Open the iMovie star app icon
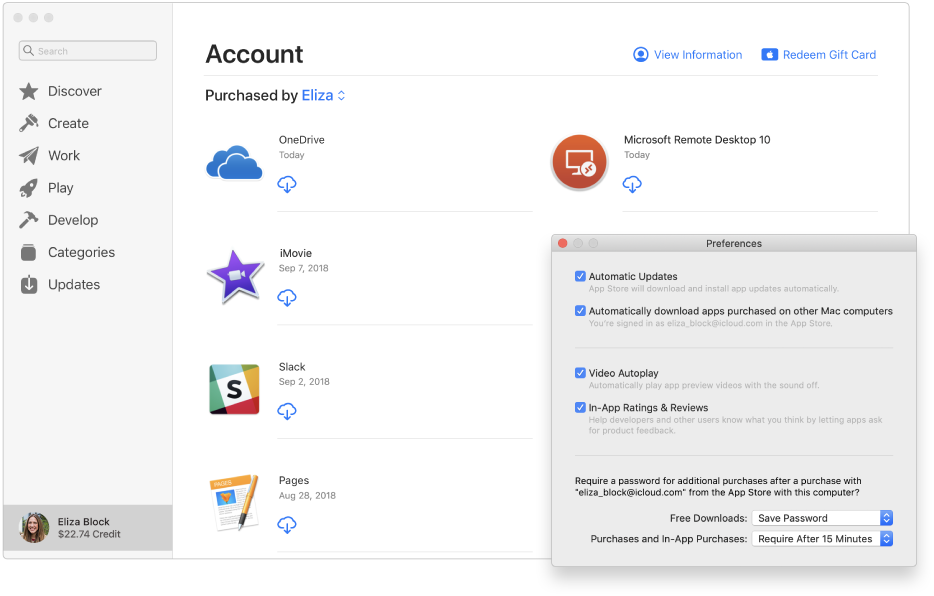934x596 pixels. (235, 276)
